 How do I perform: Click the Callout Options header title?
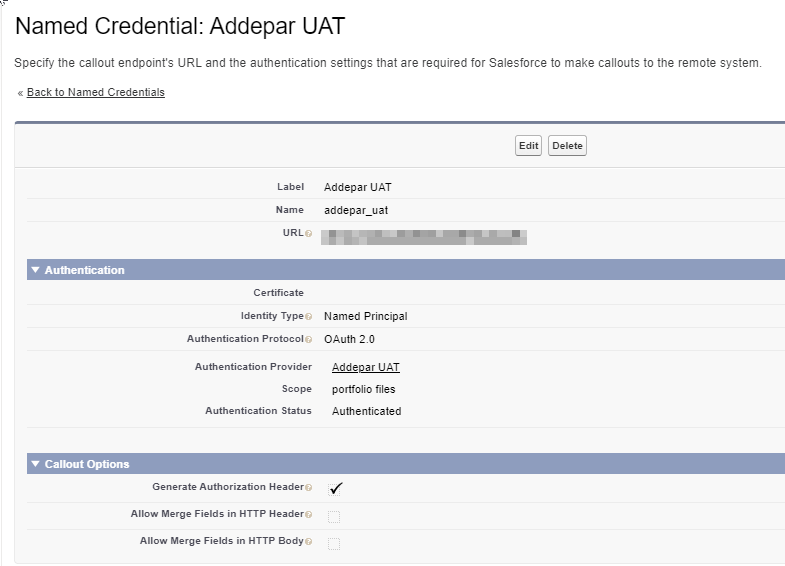87,464
